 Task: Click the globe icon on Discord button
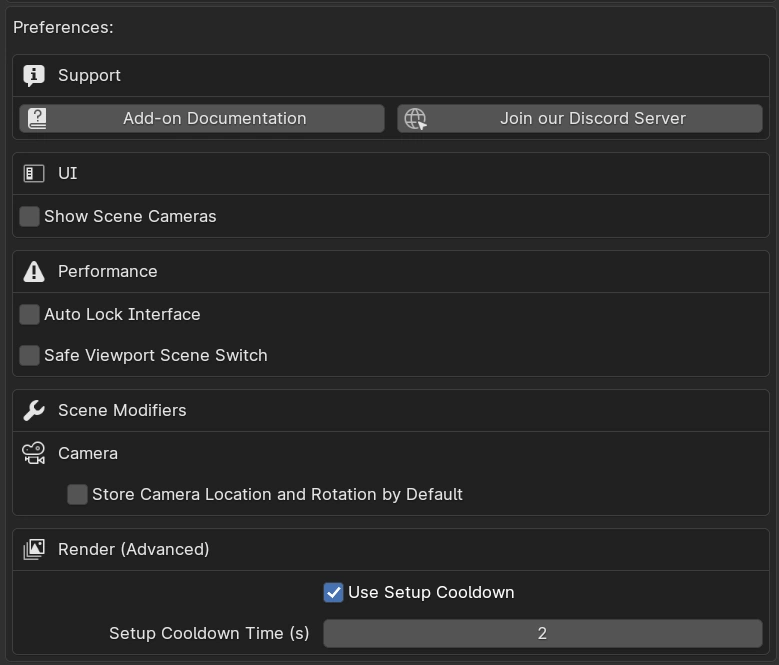pos(415,119)
